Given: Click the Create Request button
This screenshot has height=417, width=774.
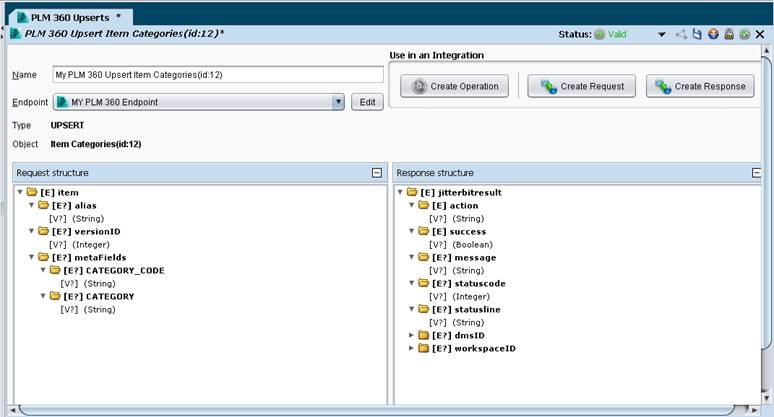Looking at the screenshot, I should tap(582, 86).
